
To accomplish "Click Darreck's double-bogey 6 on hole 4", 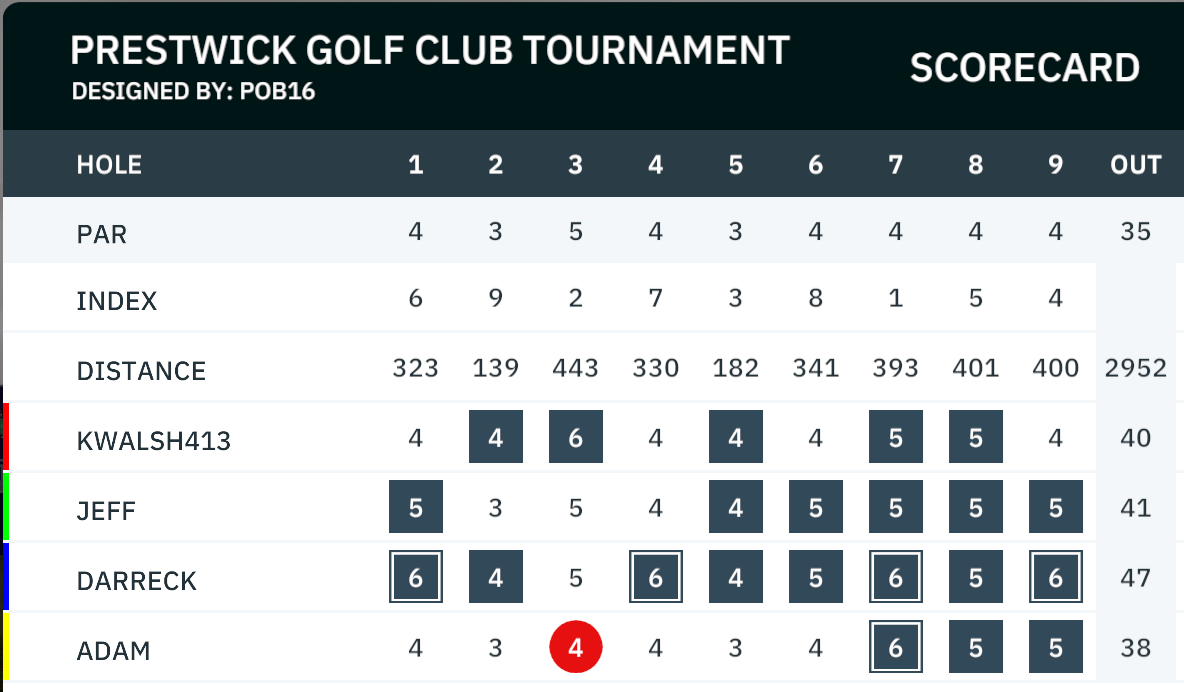I will 655,576.
